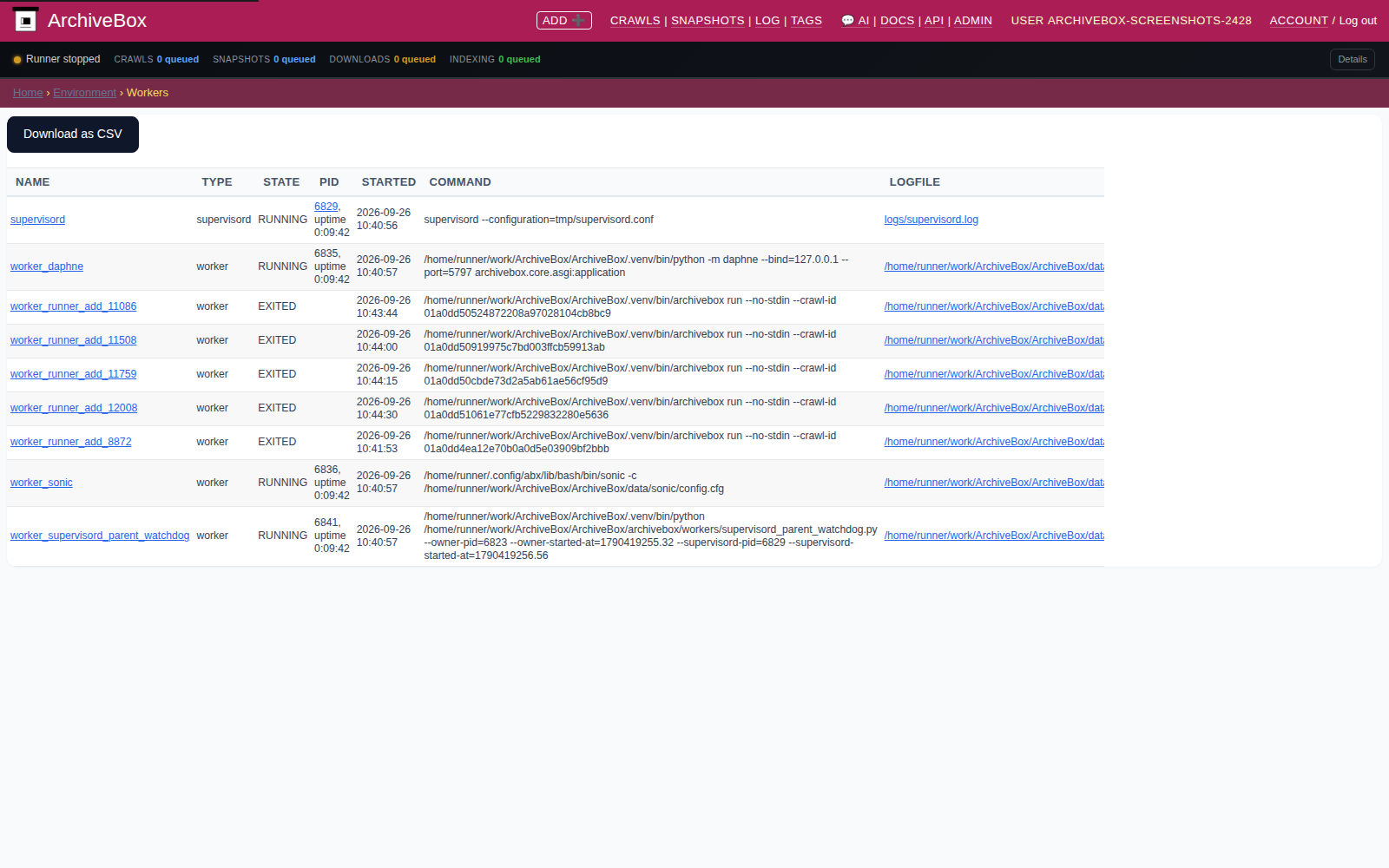Open worker_daphne link
Viewport: 1389px width, 868px height.
(x=47, y=266)
